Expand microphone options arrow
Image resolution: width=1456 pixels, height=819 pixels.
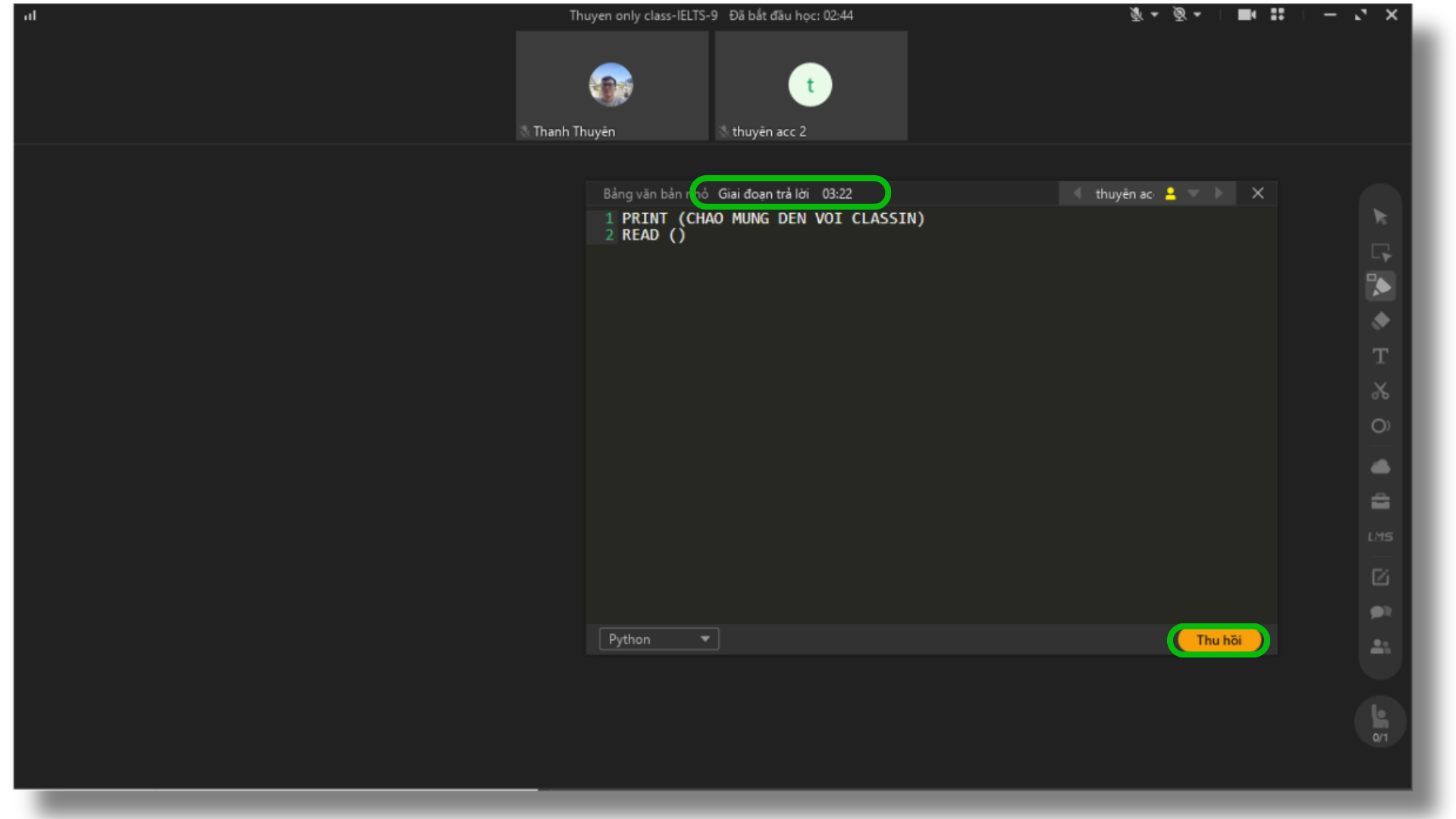1154,14
